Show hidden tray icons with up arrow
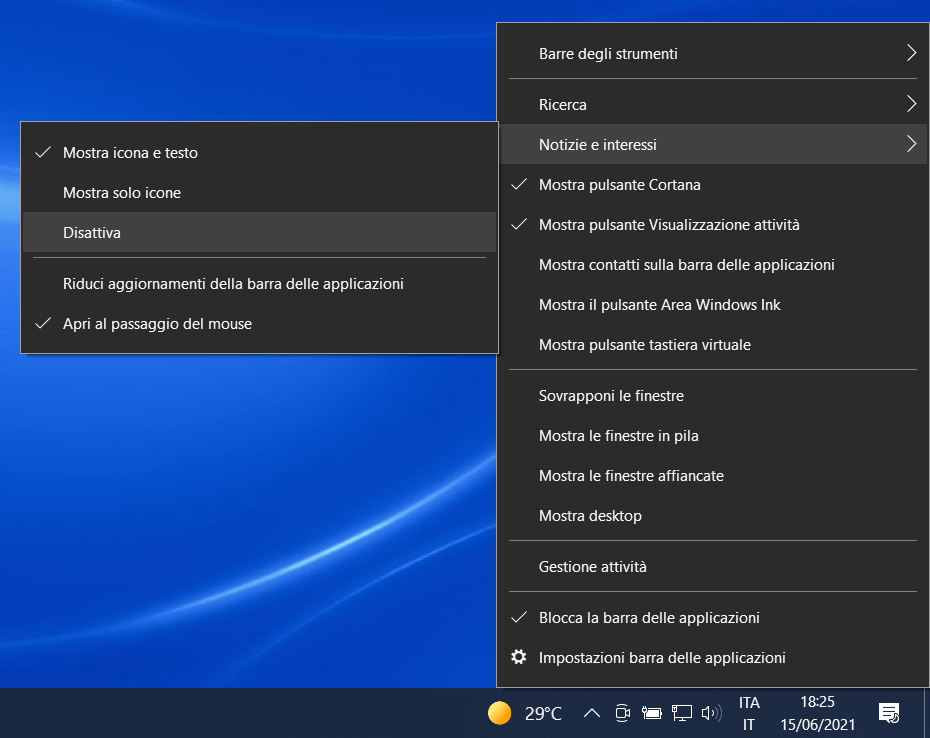The image size is (930, 738). pyautogui.click(x=591, y=713)
